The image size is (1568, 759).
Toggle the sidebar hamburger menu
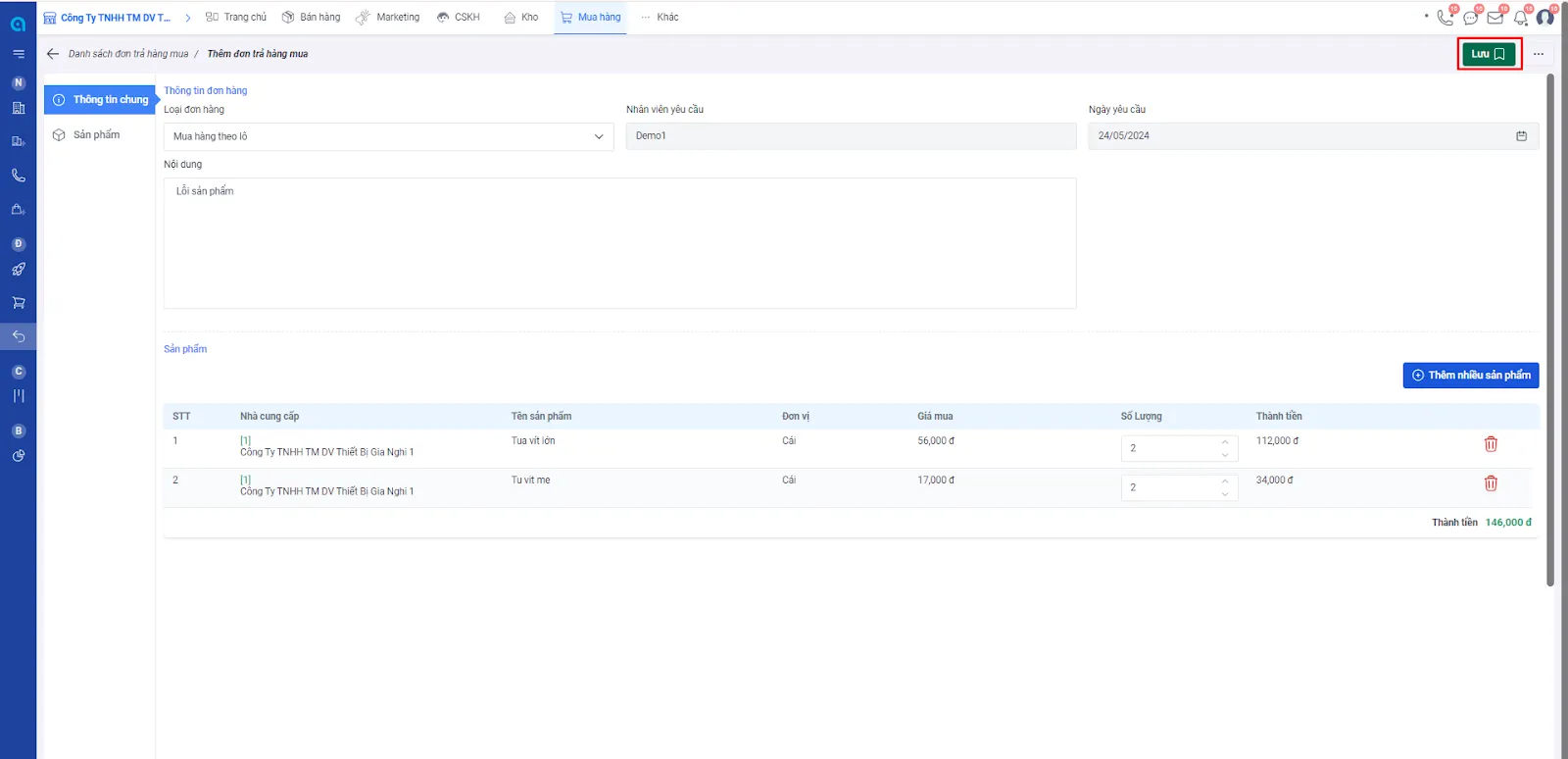tap(18, 54)
